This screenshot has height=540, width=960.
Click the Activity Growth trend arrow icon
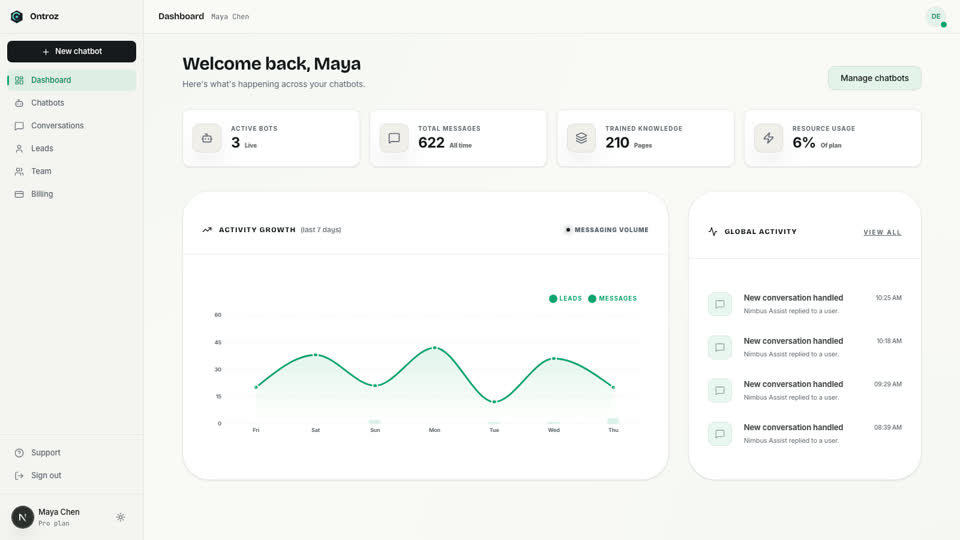pyautogui.click(x=207, y=230)
